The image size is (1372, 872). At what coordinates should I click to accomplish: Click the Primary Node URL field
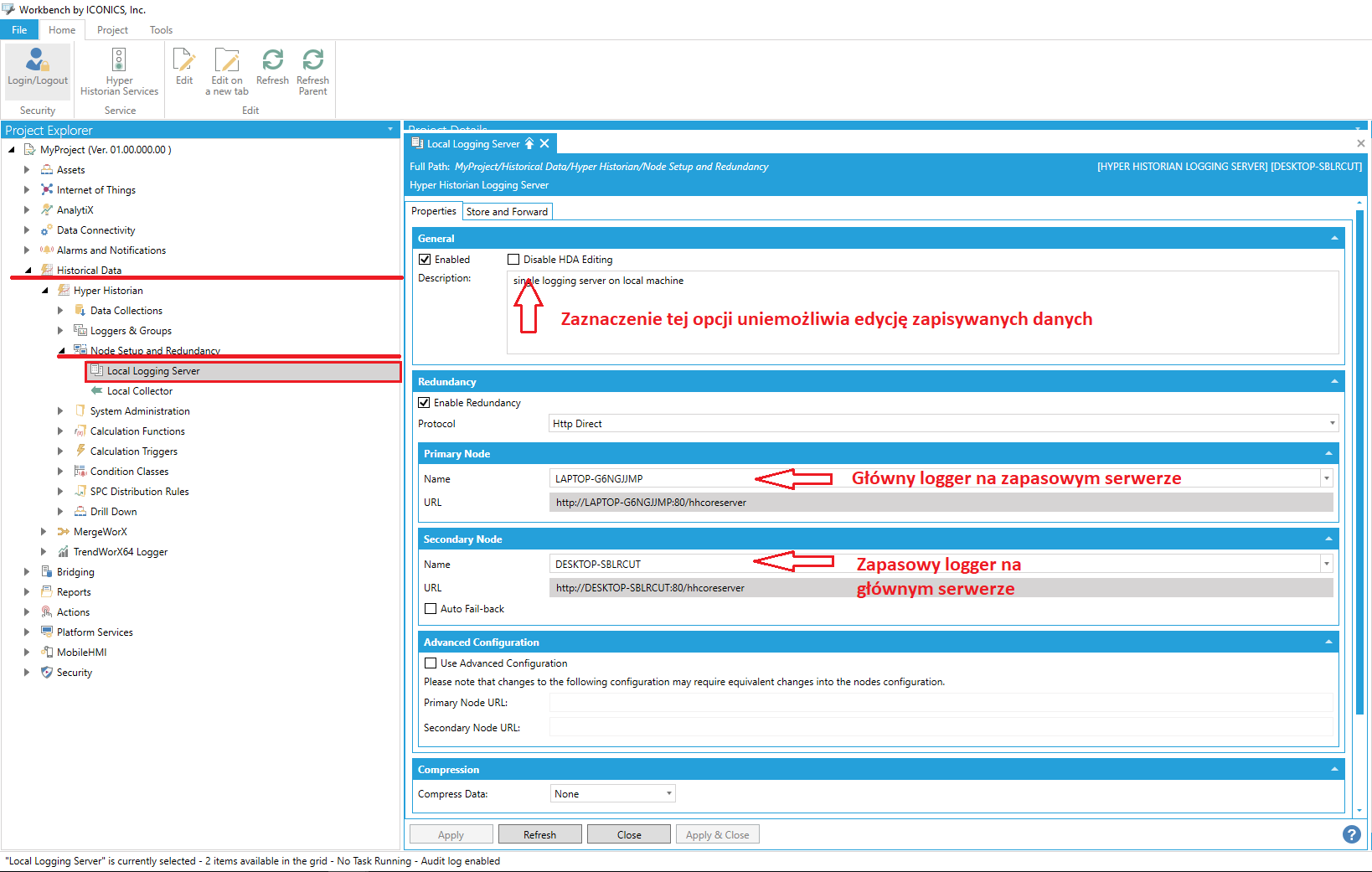pyautogui.click(x=940, y=703)
